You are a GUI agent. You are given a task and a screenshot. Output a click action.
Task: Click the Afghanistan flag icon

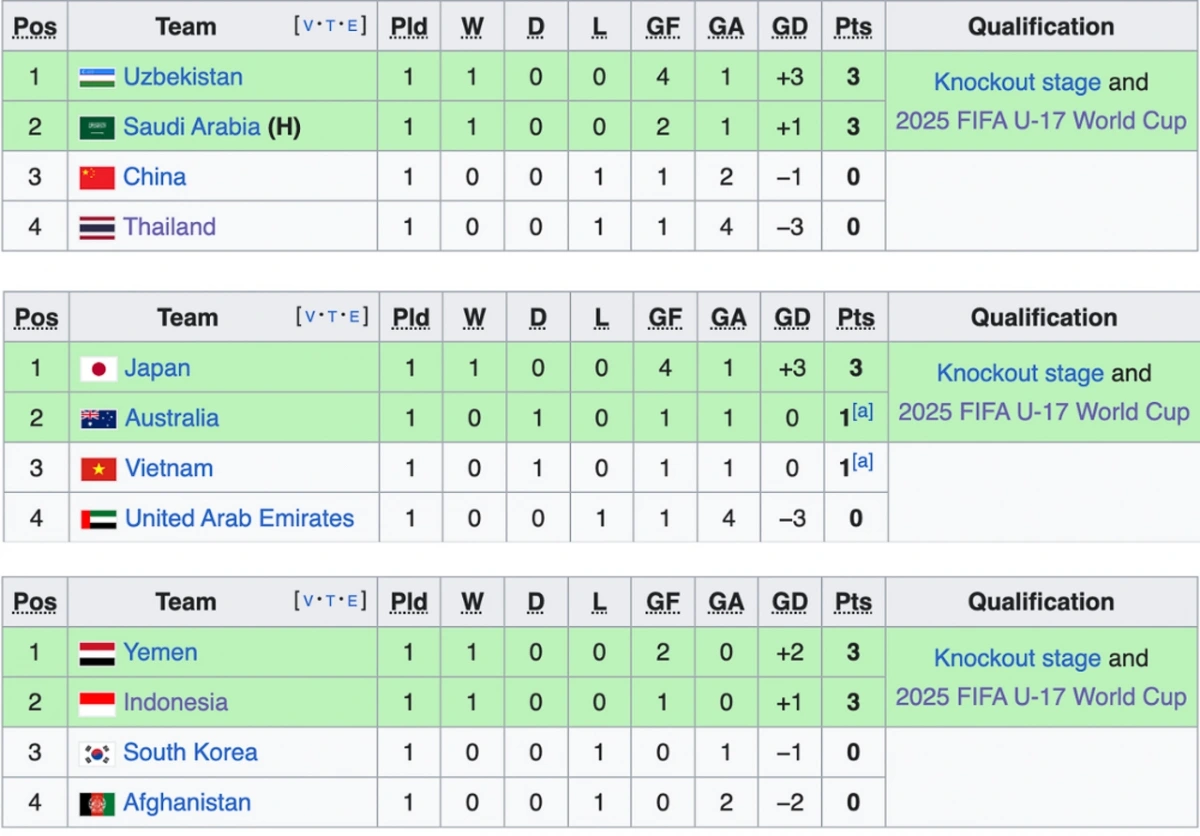[97, 804]
